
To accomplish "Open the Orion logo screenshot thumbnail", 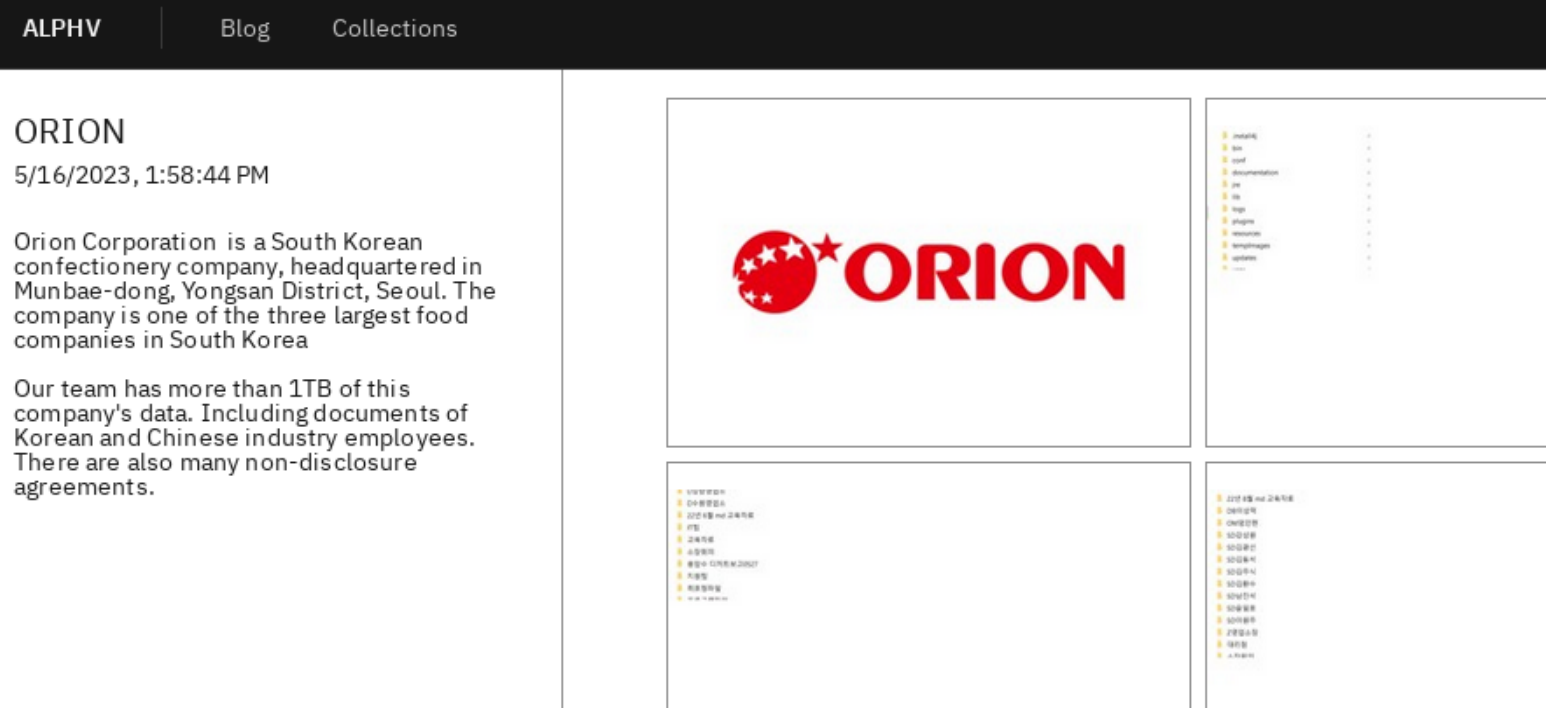I will [x=928, y=271].
